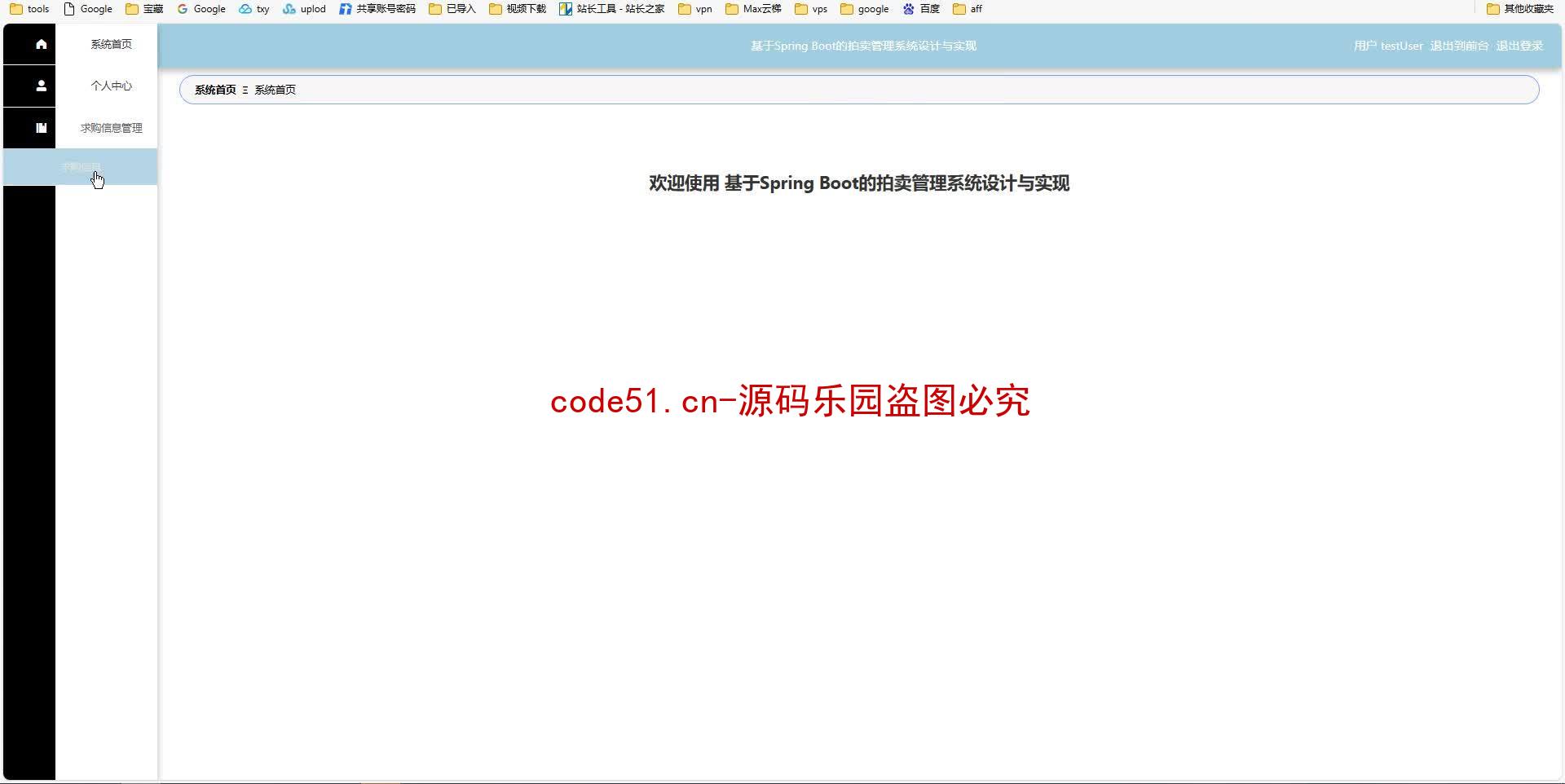Image resolution: width=1565 pixels, height=784 pixels.
Task: Open the 站长工具 - 站长之家 bookmark
Action: pos(612,9)
